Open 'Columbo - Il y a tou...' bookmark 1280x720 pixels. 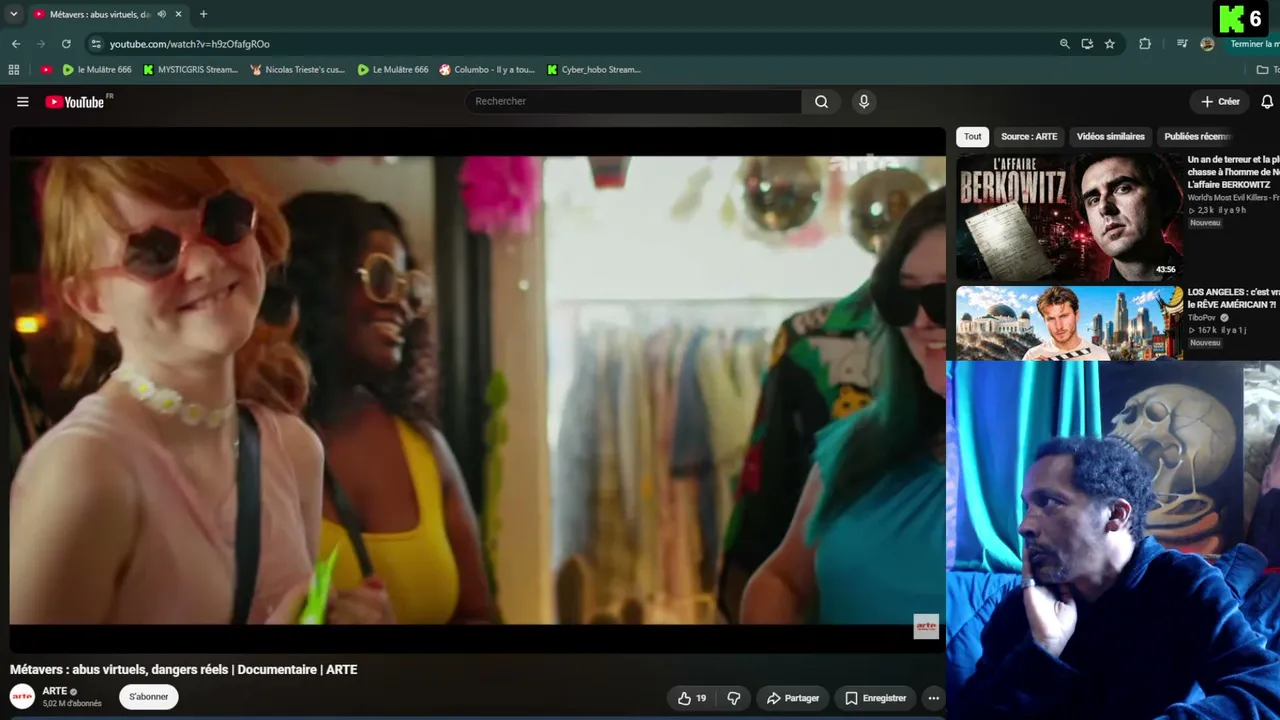(x=487, y=70)
